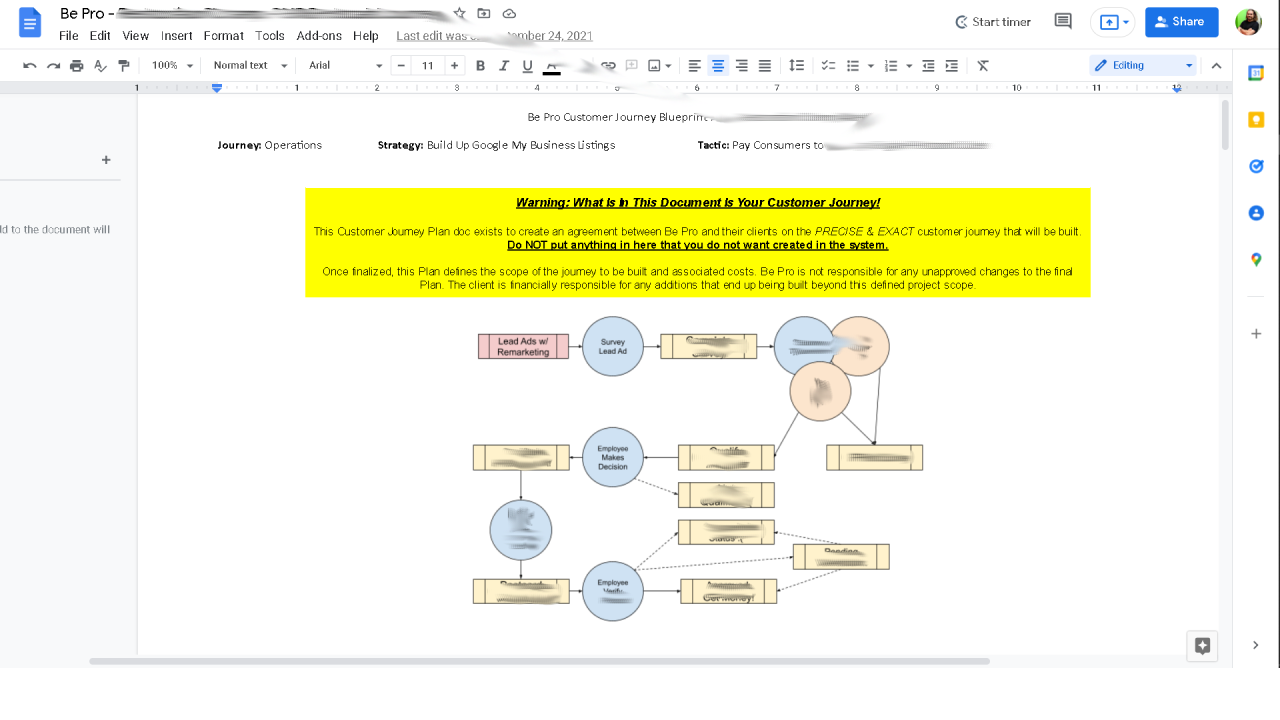
Task: Click the paint format roller icon
Action: (x=124, y=66)
